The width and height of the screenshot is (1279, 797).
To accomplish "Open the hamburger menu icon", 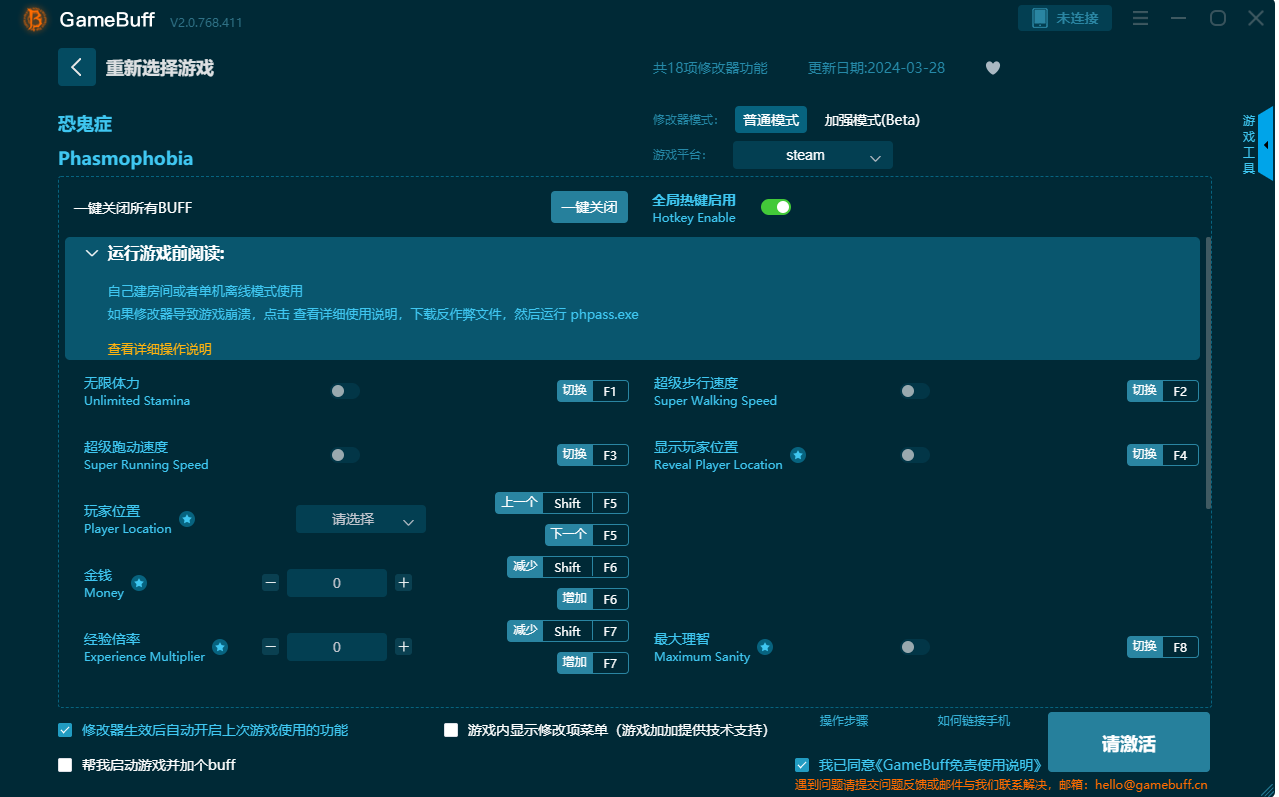I will click(x=1141, y=18).
